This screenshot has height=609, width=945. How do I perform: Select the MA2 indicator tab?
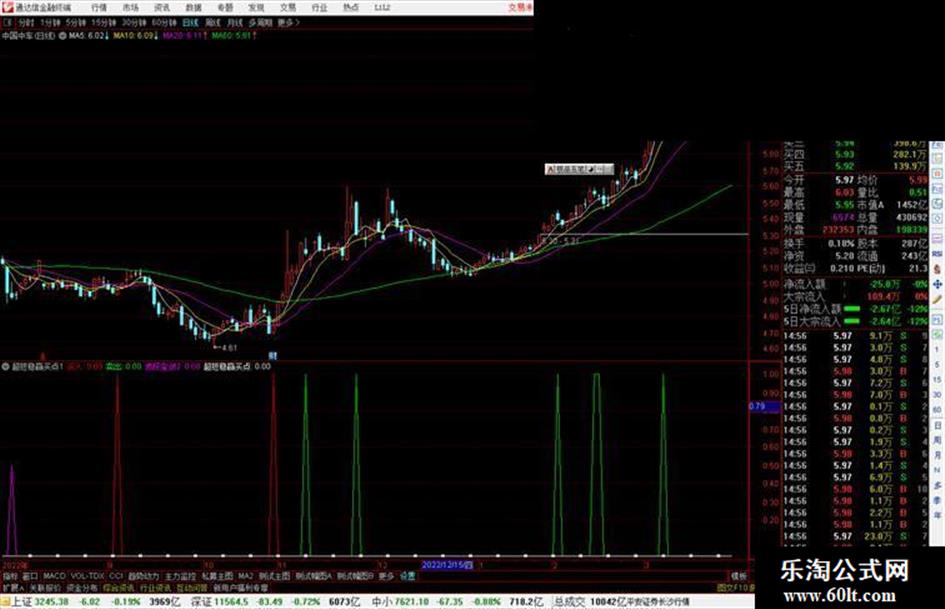(245, 576)
